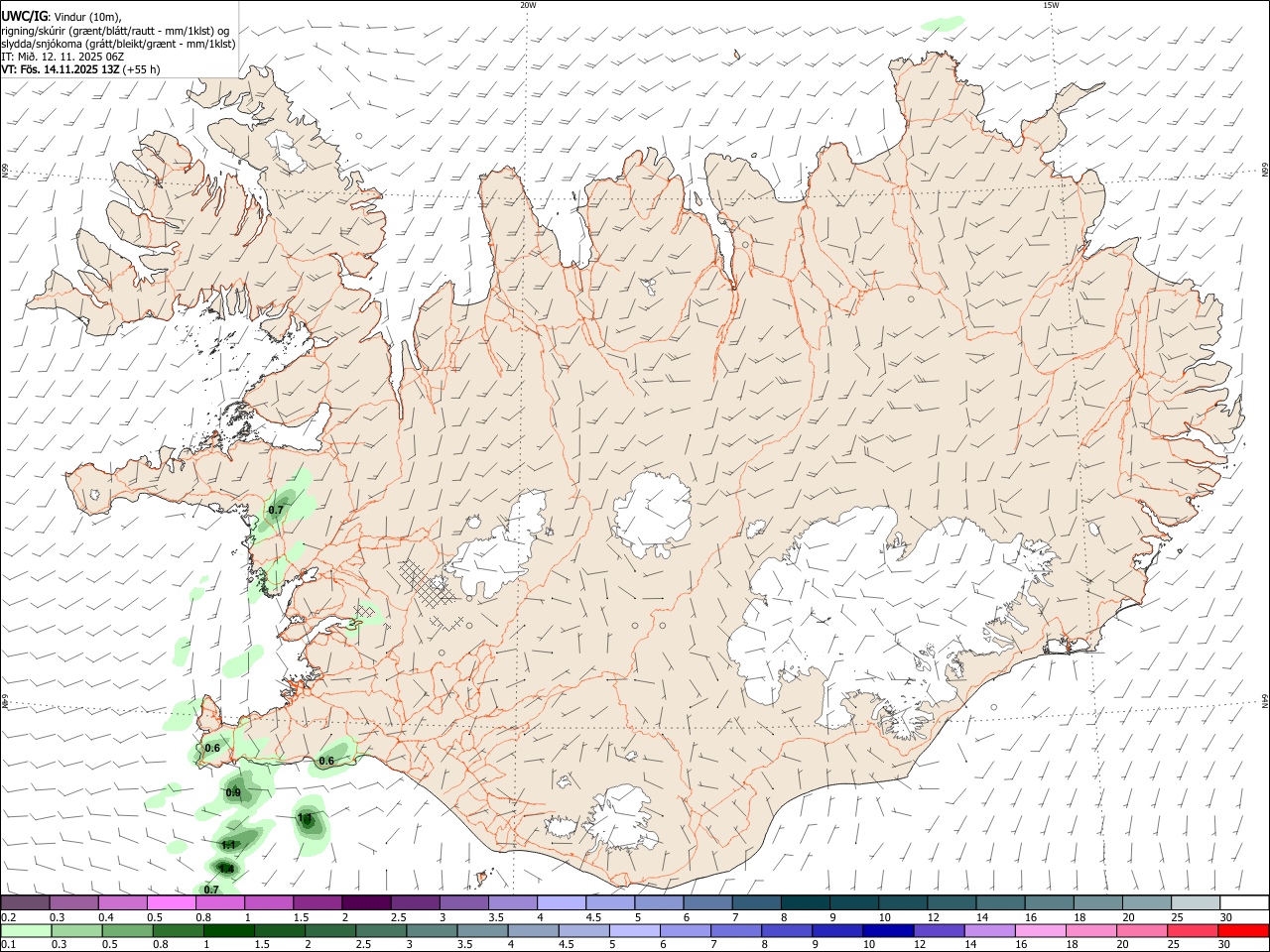Click the 20W longitude label

pyautogui.click(x=528, y=5)
